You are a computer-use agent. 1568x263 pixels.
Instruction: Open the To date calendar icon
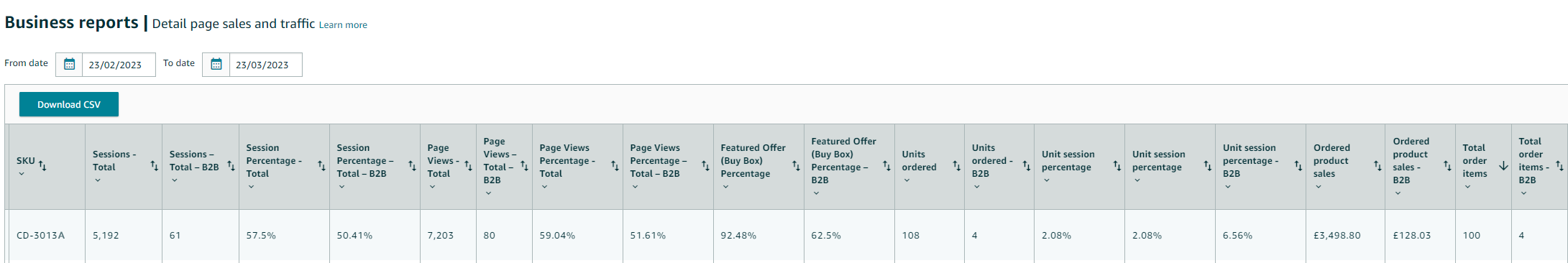pyautogui.click(x=216, y=65)
